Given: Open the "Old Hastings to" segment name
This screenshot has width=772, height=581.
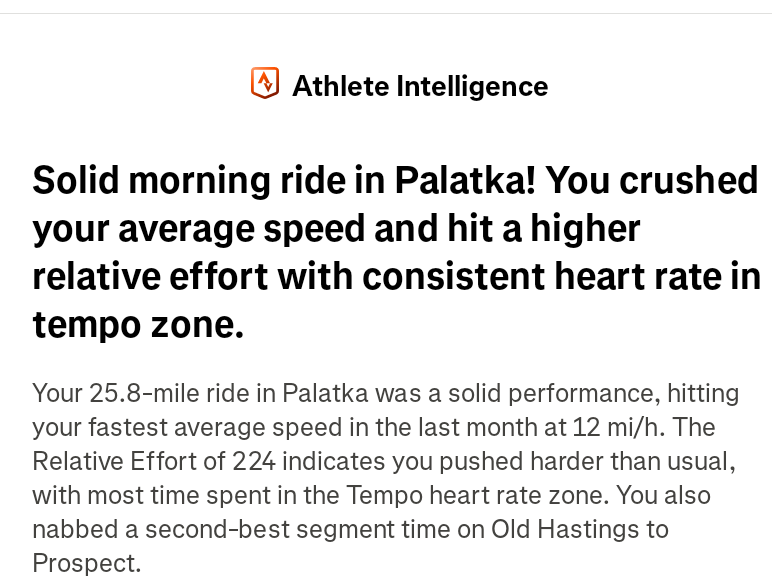Looking at the screenshot, I should pos(579,529).
